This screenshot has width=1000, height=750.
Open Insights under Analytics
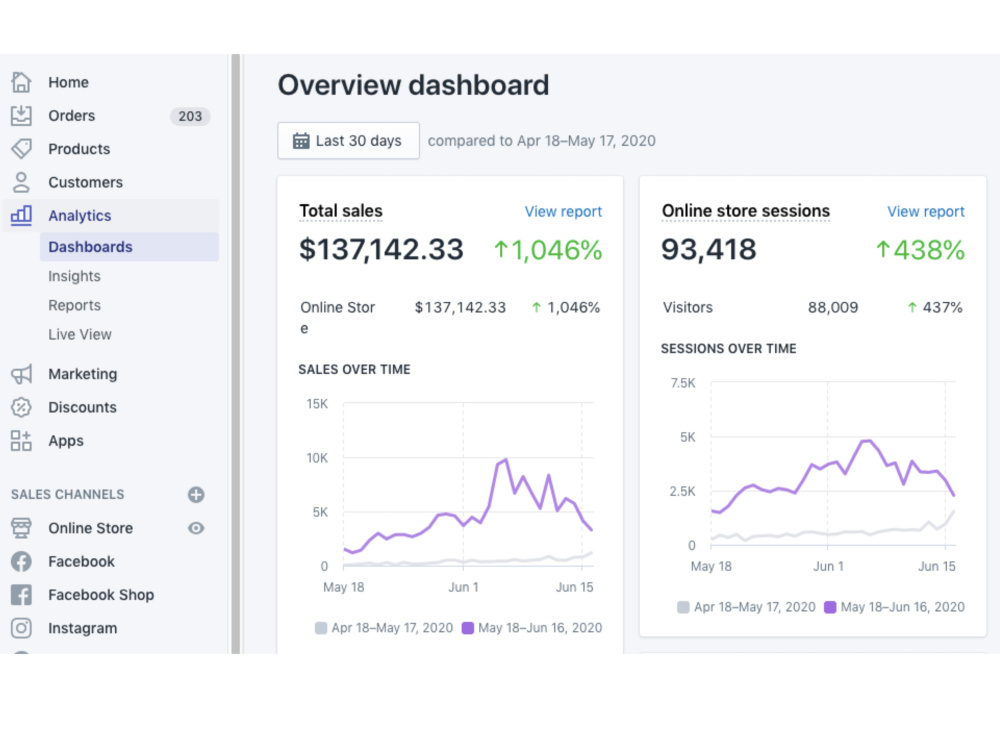pyautogui.click(x=75, y=276)
